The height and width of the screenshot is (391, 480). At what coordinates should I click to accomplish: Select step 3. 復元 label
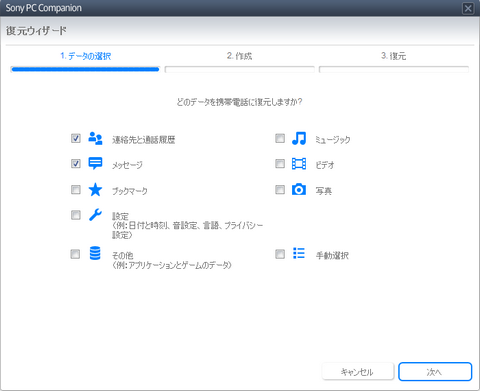(394, 56)
